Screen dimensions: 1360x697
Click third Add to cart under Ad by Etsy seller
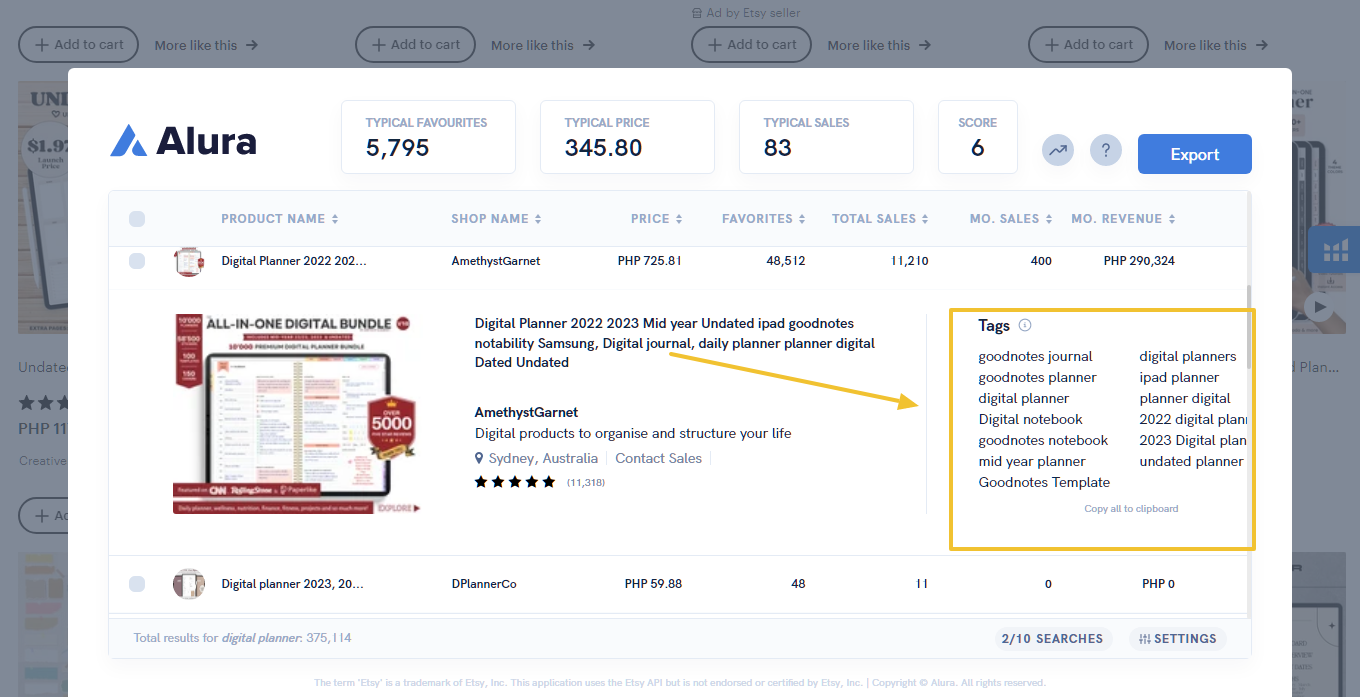pyautogui.click(x=752, y=45)
